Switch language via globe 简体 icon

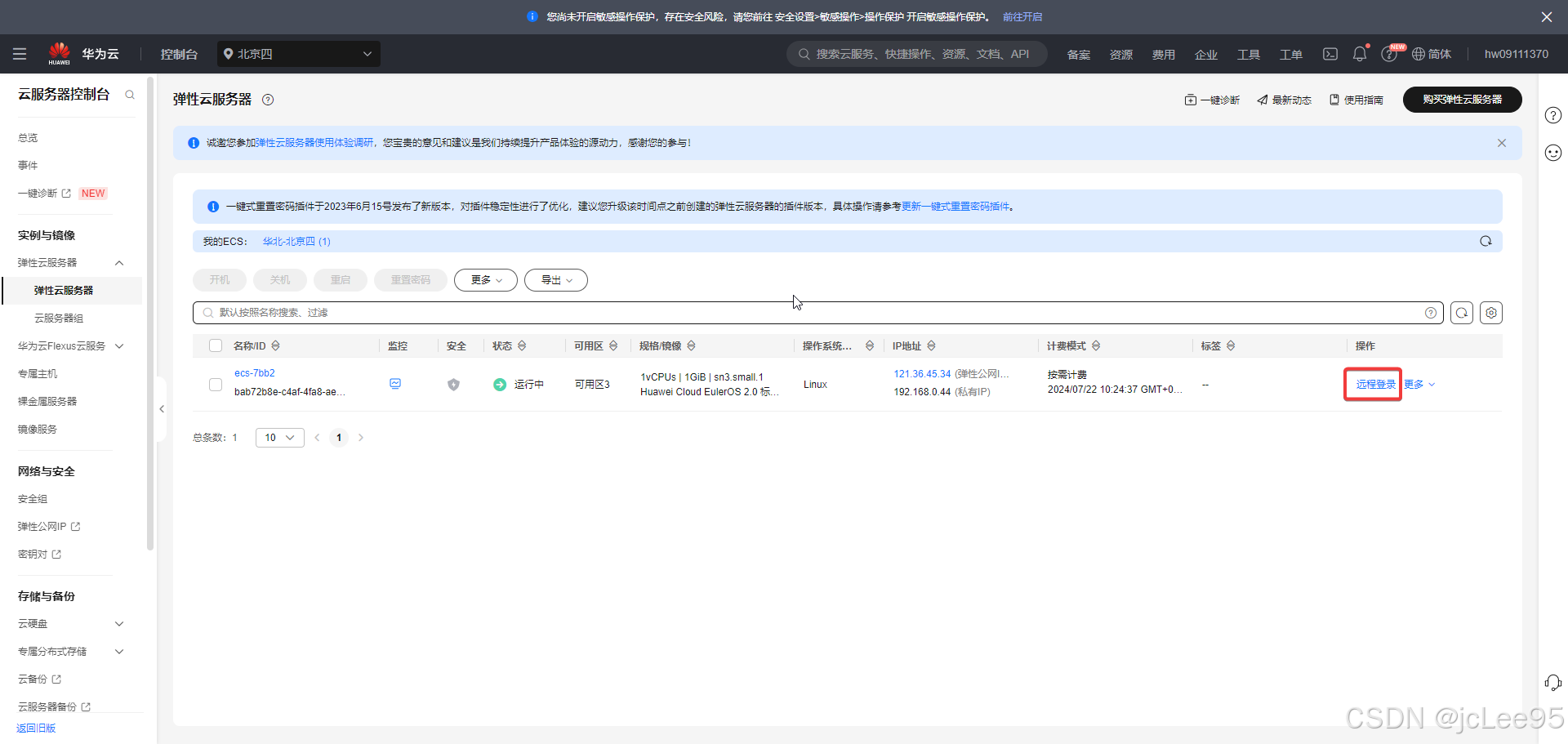(x=1432, y=54)
